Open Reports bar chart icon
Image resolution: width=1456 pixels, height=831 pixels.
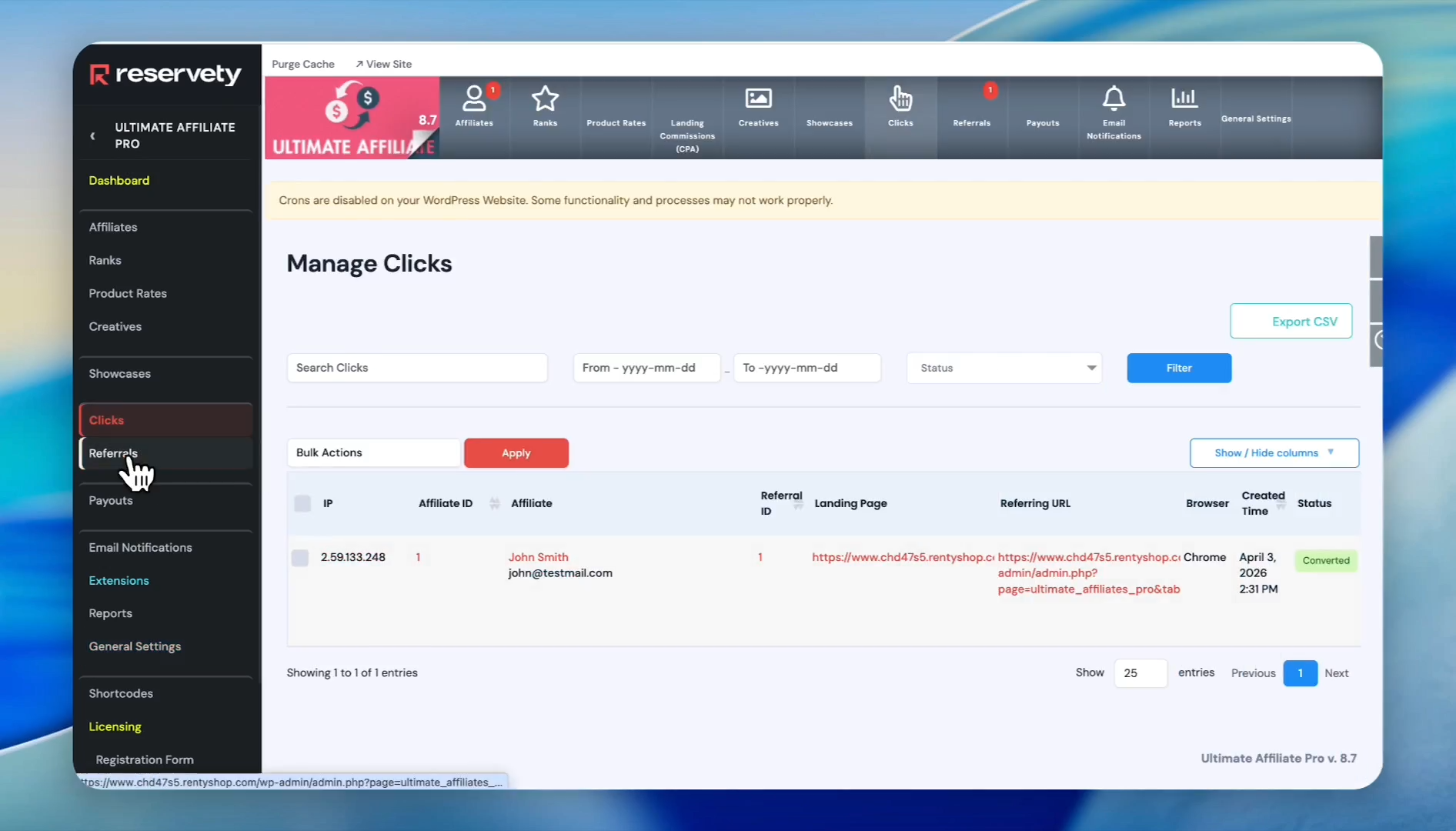coord(1184,99)
